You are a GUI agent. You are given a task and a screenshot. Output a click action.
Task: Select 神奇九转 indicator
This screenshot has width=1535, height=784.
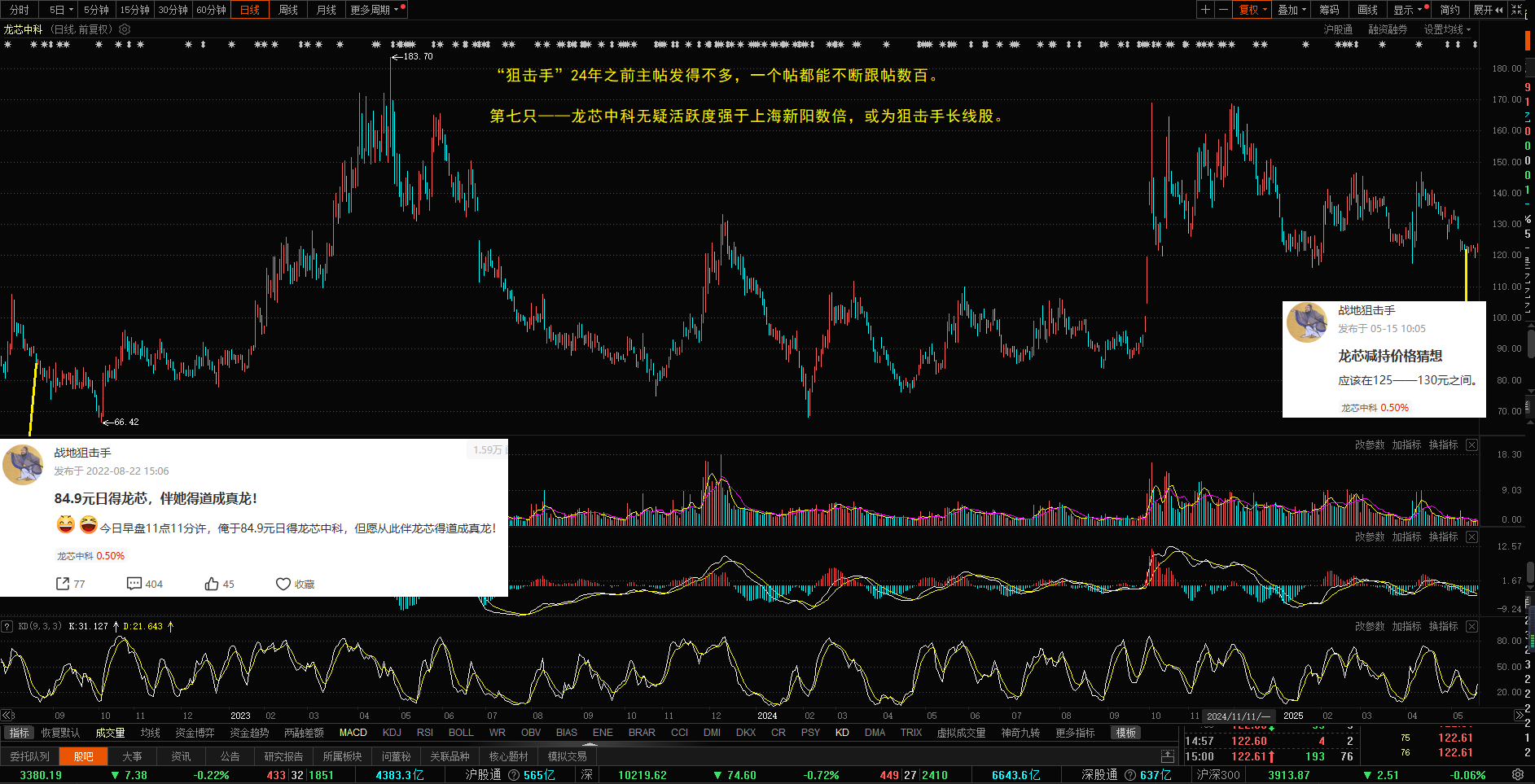click(x=1020, y=733)
